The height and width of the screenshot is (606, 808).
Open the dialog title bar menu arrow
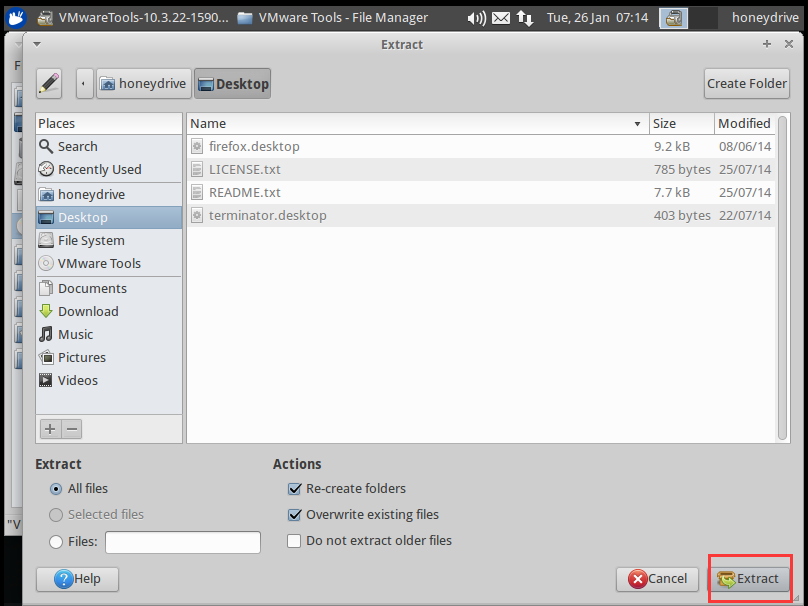coord(37,44)
